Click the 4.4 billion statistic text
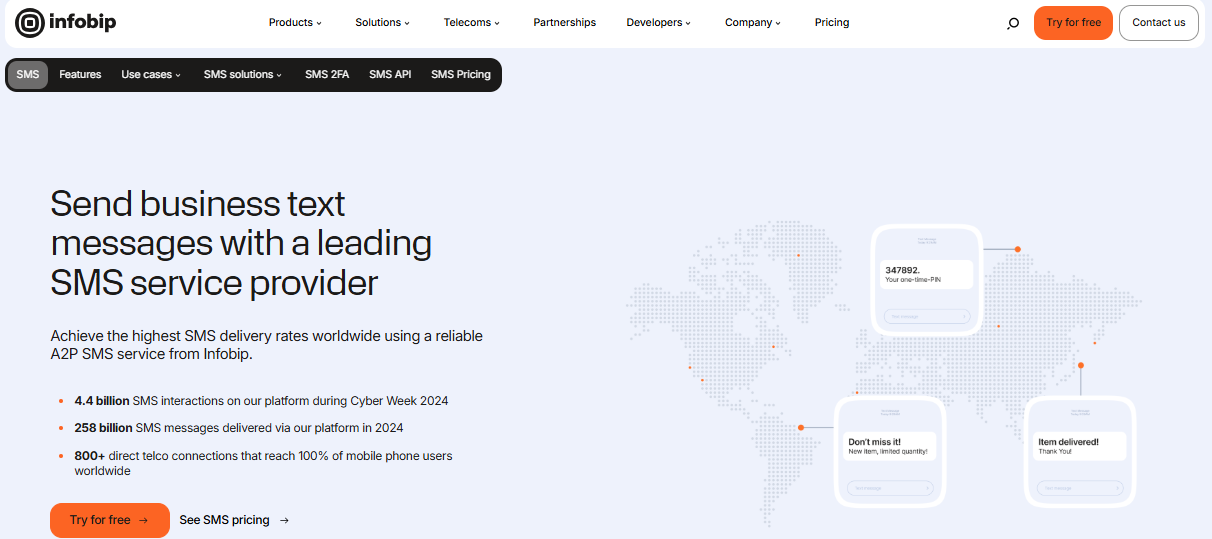Screen dimensions: 1212x539 (x=261, y=401)
